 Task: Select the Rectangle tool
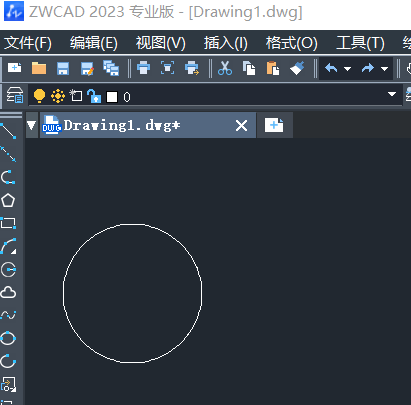click(8, 223)
